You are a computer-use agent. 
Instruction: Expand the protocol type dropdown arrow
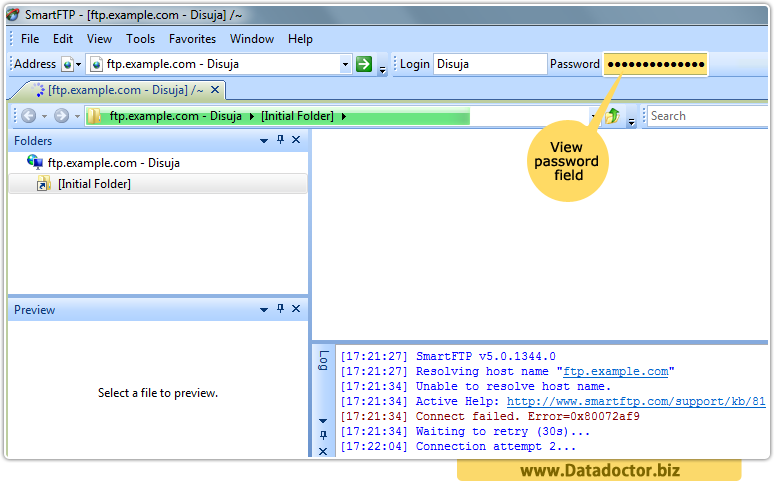click(x=78, y=65)
